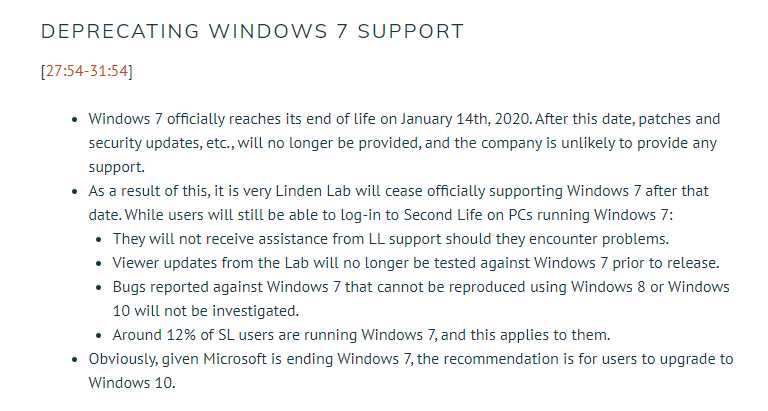Click the text '10 will not be investigated'

coord(205,311)
